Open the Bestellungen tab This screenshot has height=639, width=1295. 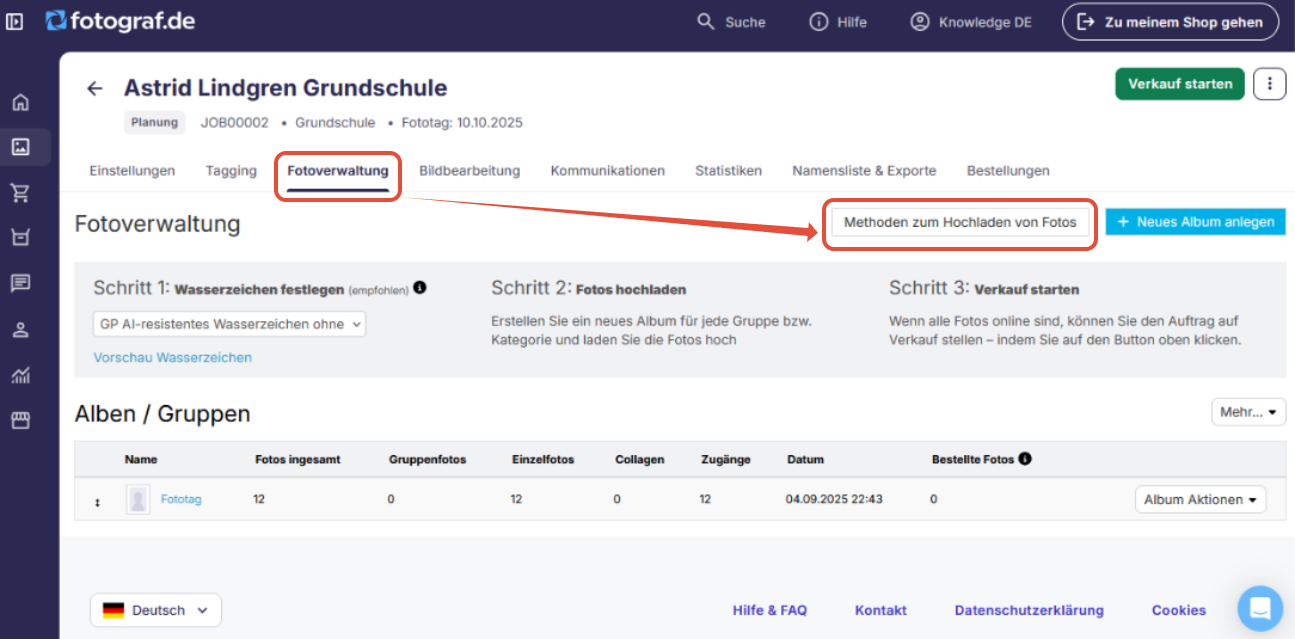click(x=1008, y=171)
